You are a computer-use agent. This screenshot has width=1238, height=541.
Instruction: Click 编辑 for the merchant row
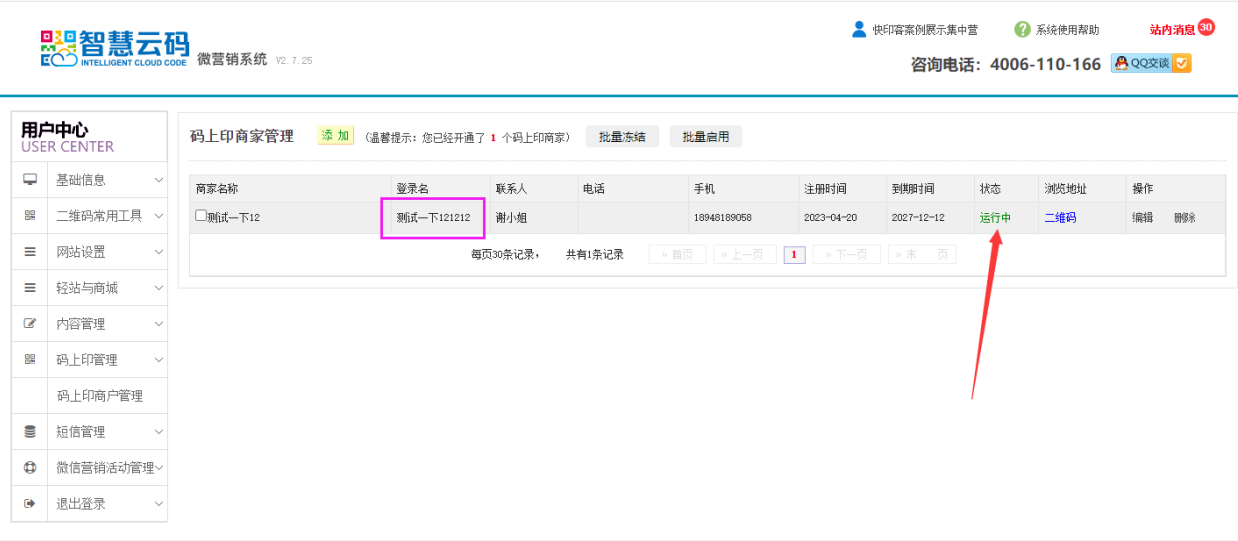pos(1142,218)
